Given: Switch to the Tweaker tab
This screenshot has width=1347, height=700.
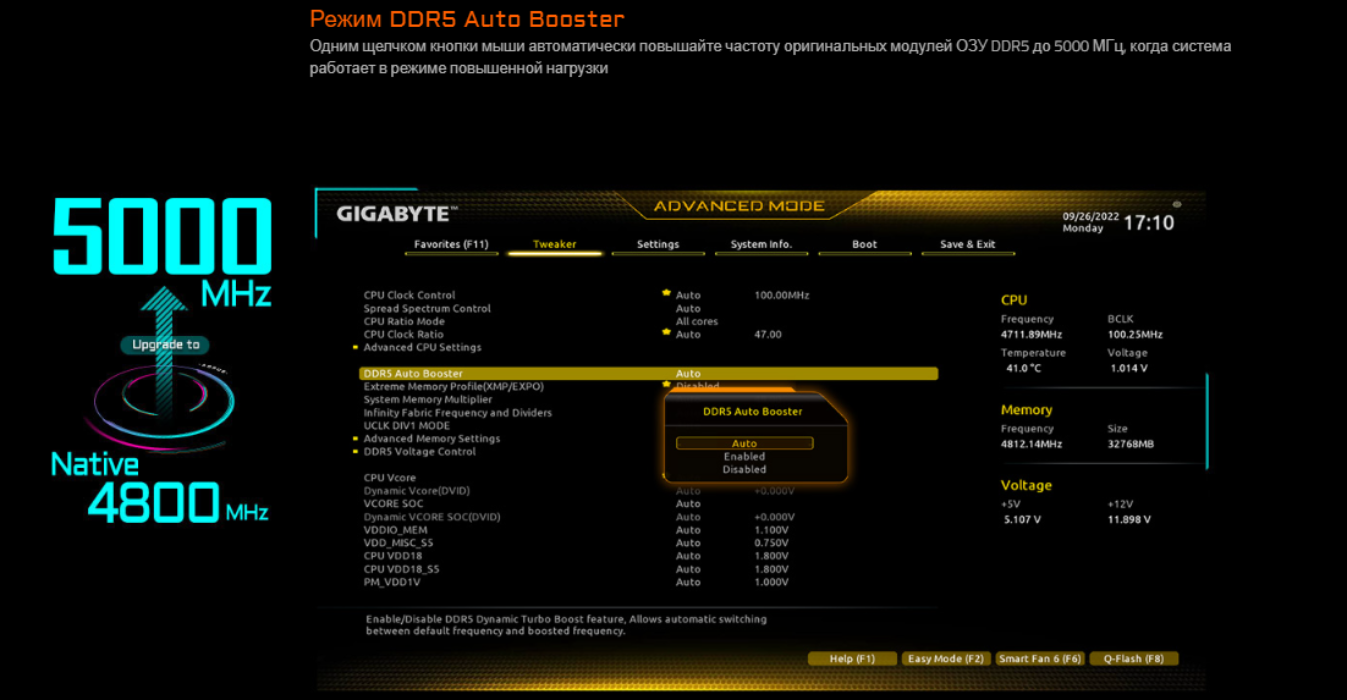Looking at the screenshot, I should point(554,244).
